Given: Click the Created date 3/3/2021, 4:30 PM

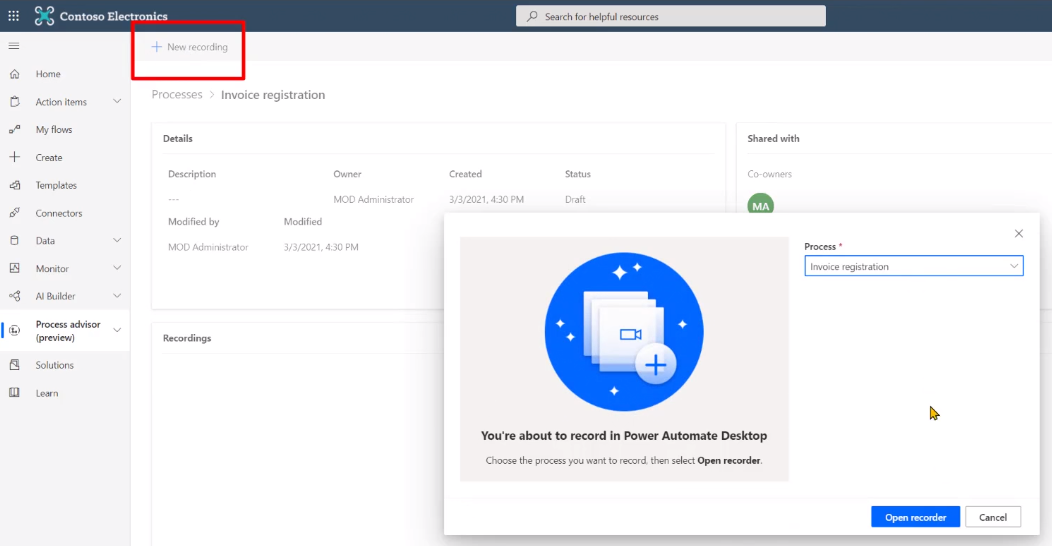Looking at the screenshot, I should (486, 199).
